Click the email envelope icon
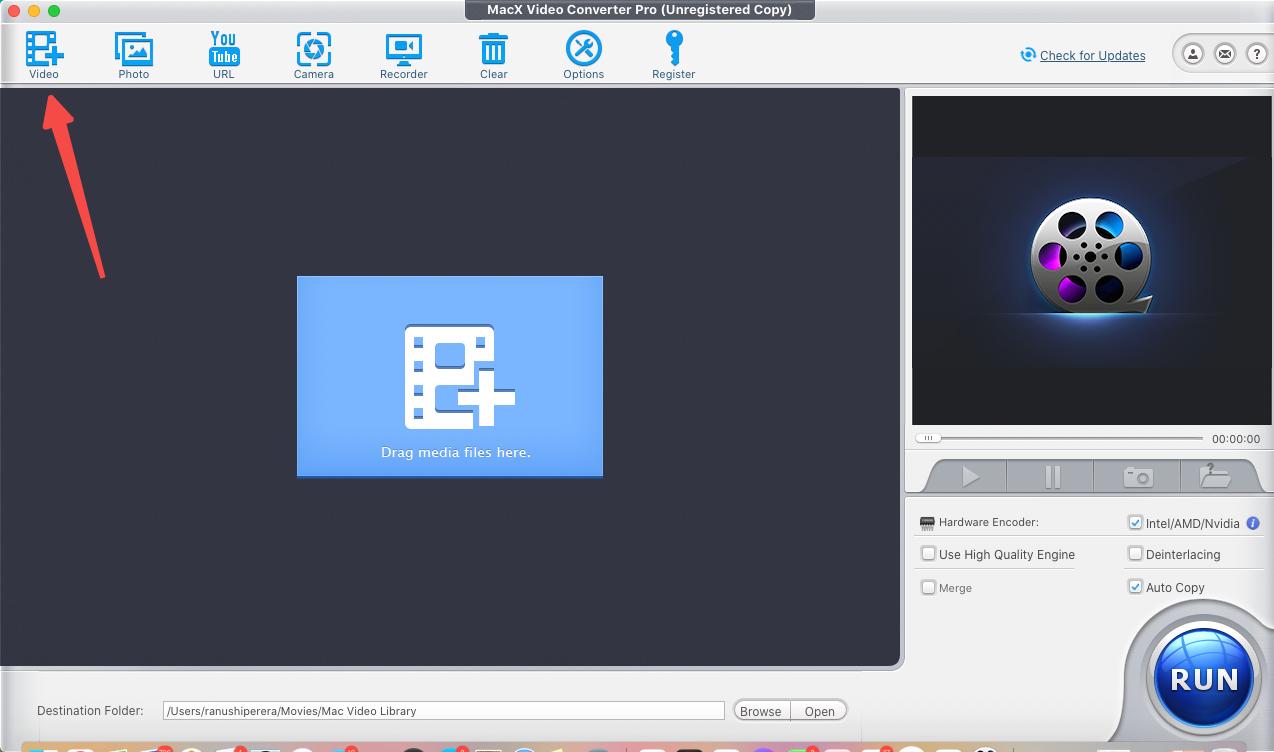This screenshot has height=752, width=1274. pos(1225,54)
